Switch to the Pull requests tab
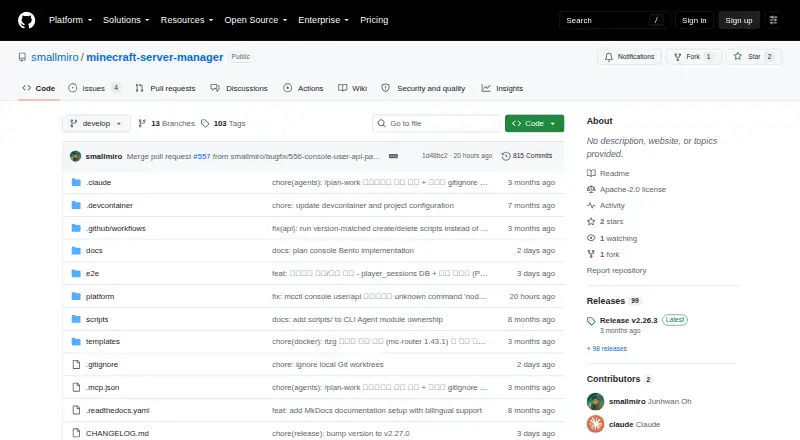The height and width of the screenshot is (440, 800). (x=166, y=88)
